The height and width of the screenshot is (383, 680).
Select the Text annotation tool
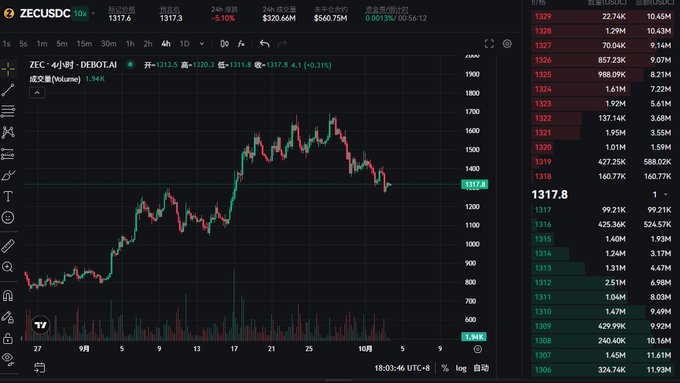coord(8,196)
